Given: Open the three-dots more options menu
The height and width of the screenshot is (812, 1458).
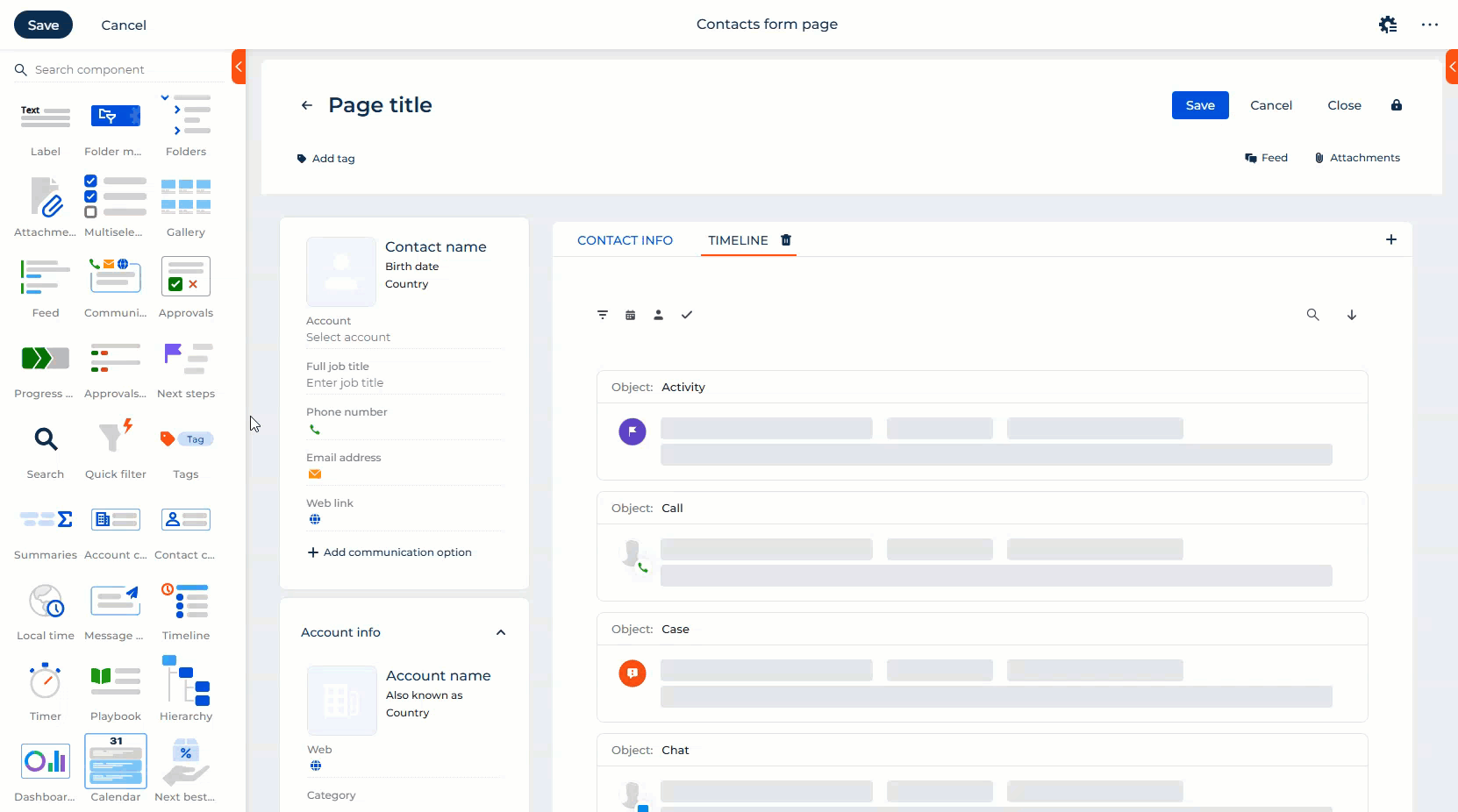Looking at the screenshot, I should (1429, 25).
